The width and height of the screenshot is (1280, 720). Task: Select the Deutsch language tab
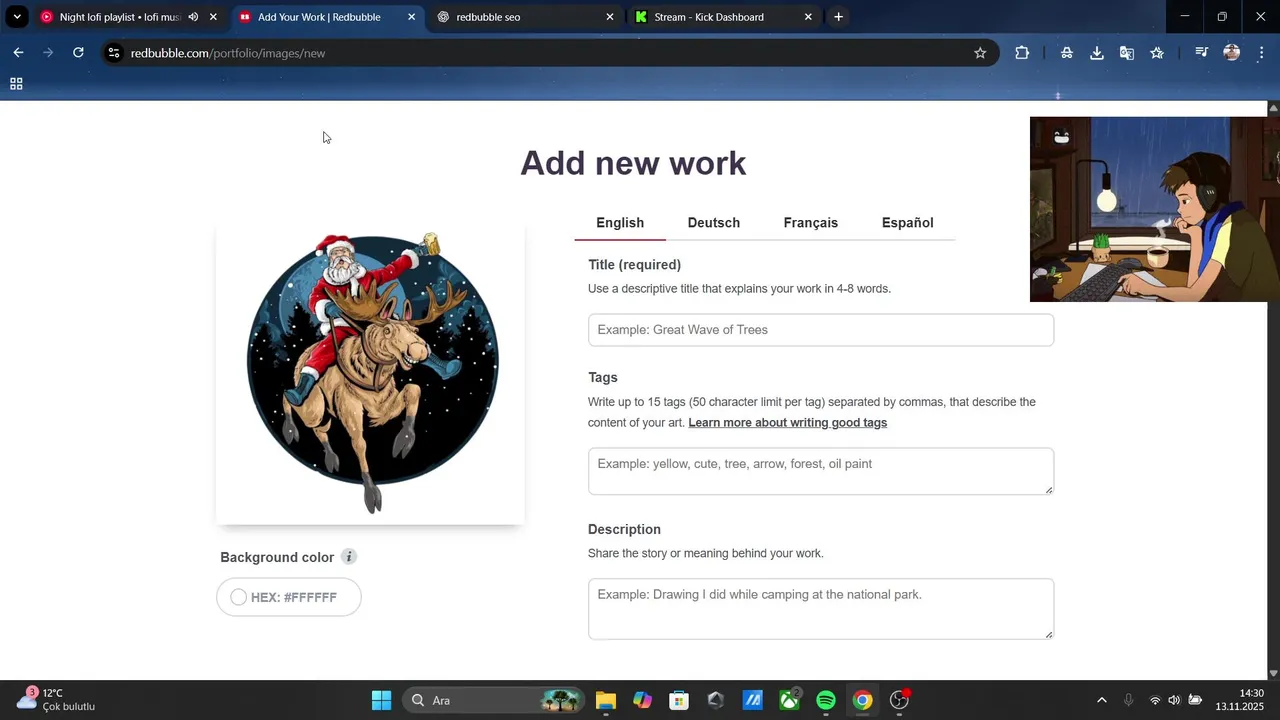click(714, 223)
